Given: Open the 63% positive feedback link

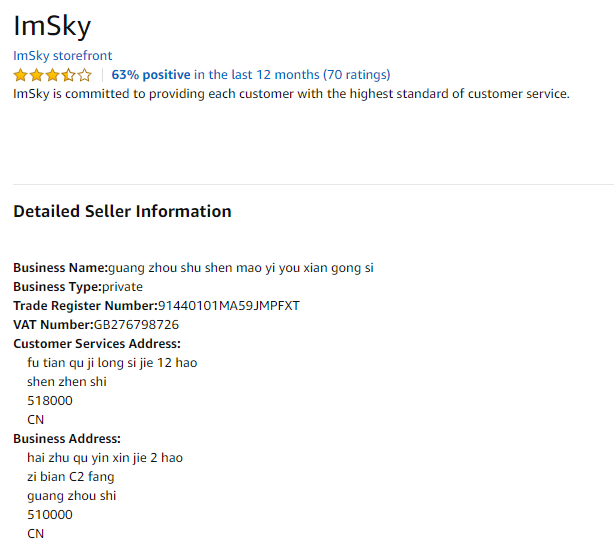Looking at the screenshot, I should coord(151,75).
